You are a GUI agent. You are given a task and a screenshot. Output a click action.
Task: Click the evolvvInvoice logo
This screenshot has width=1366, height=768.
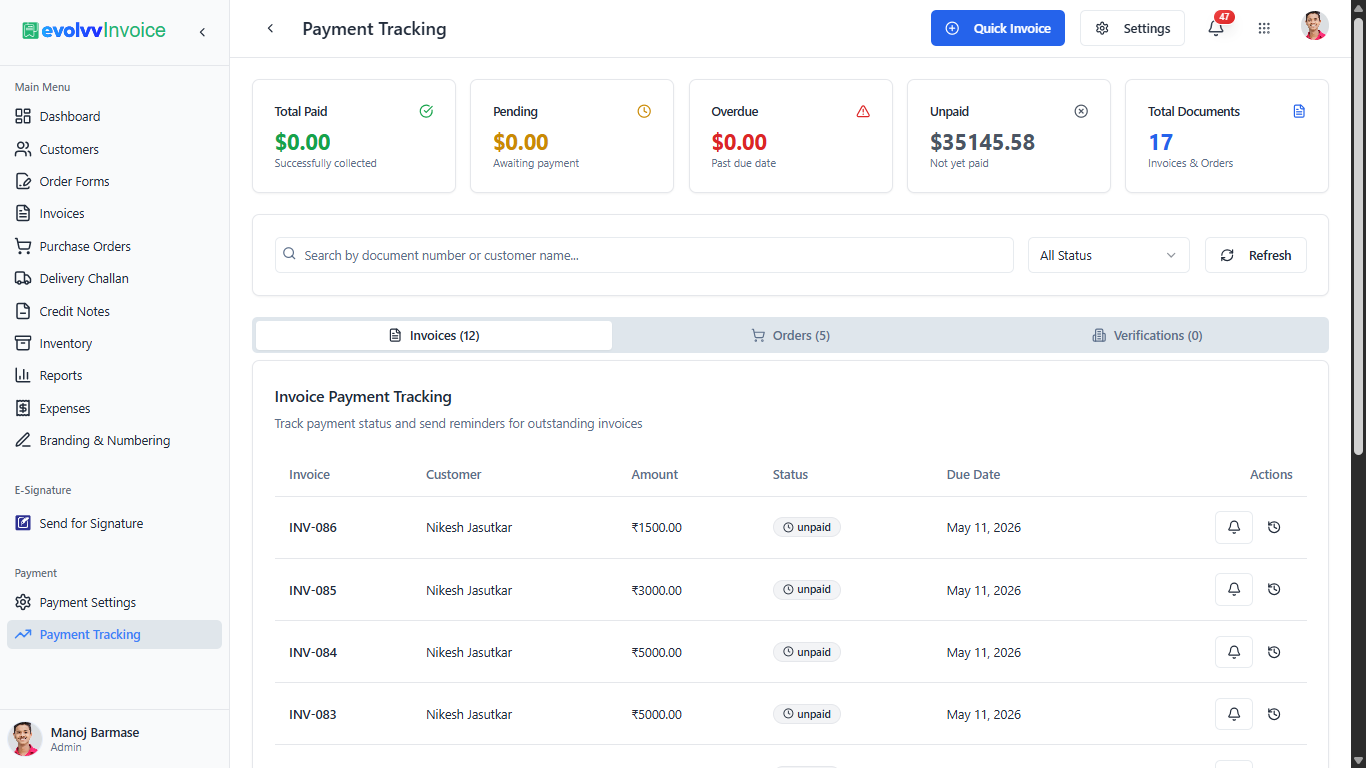[x=94, y=31]
